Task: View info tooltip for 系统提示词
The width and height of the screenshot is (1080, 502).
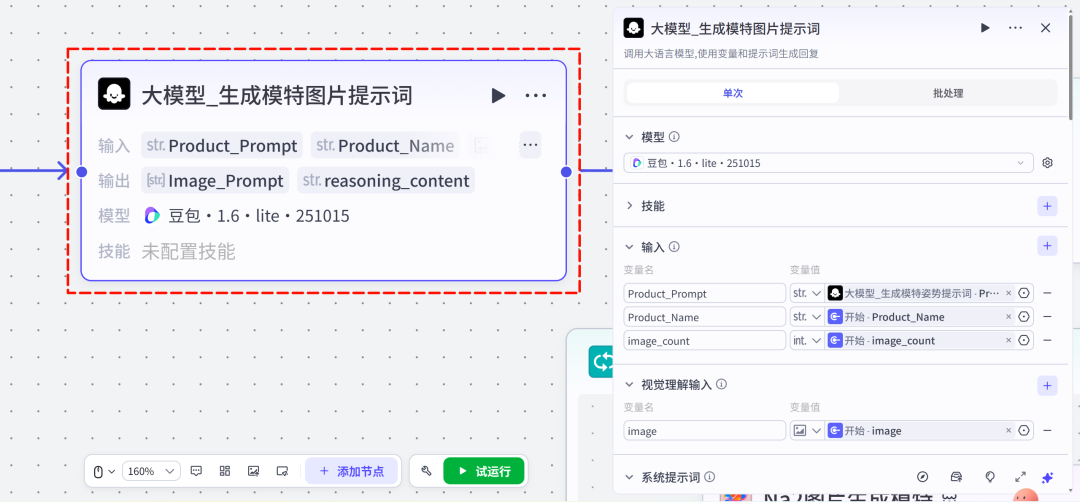Action: (710, 477)
